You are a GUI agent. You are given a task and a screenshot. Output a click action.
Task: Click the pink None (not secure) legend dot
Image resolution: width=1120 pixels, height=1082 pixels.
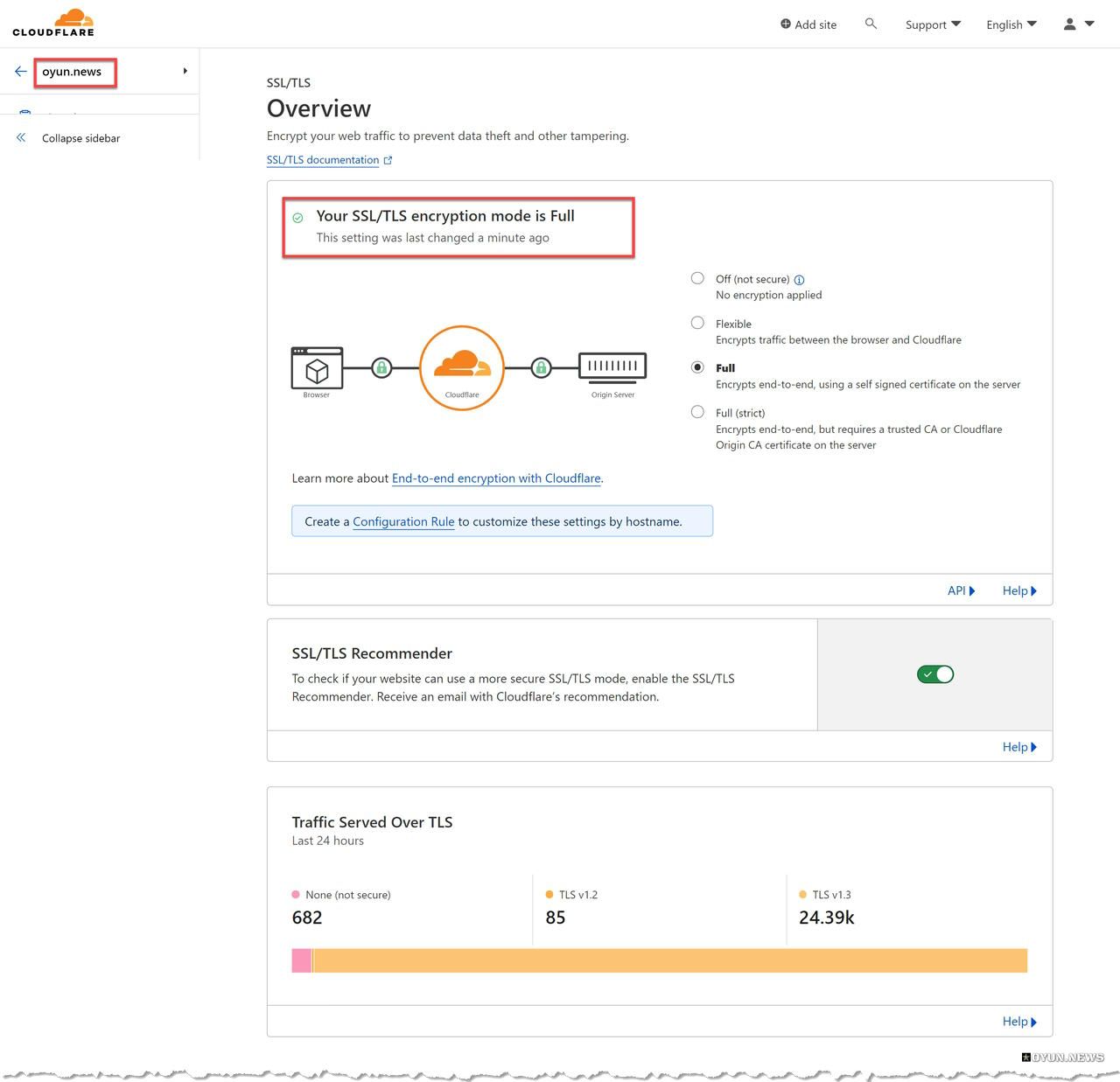296,895
